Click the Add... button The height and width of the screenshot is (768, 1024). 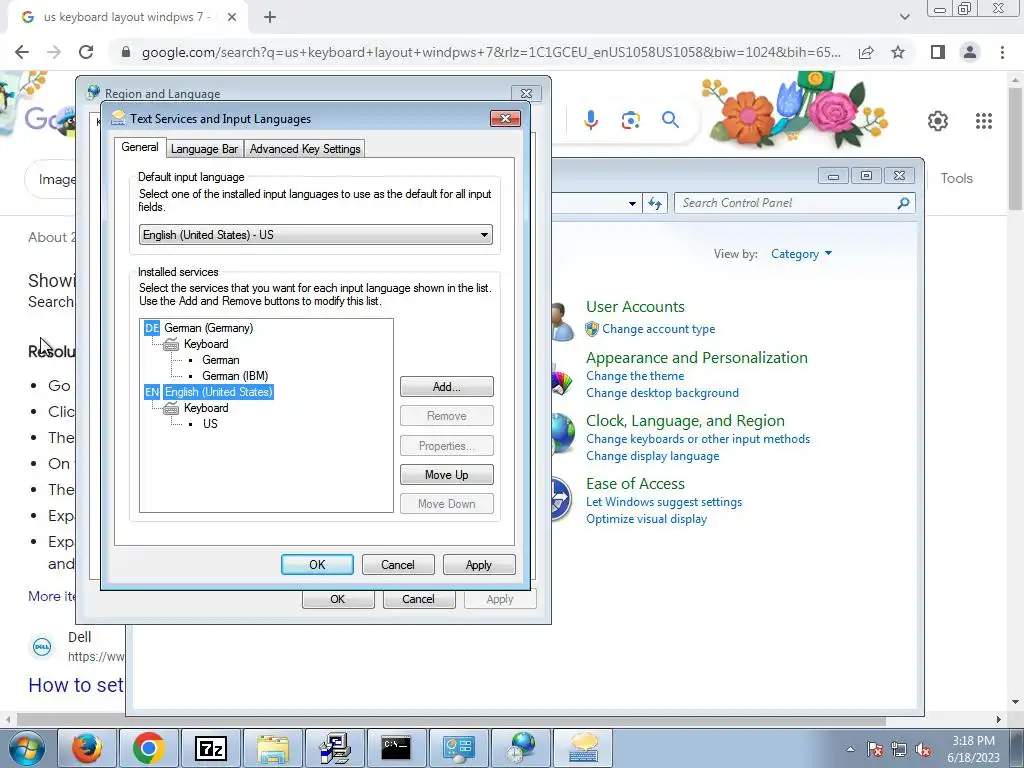coord(447,387)
